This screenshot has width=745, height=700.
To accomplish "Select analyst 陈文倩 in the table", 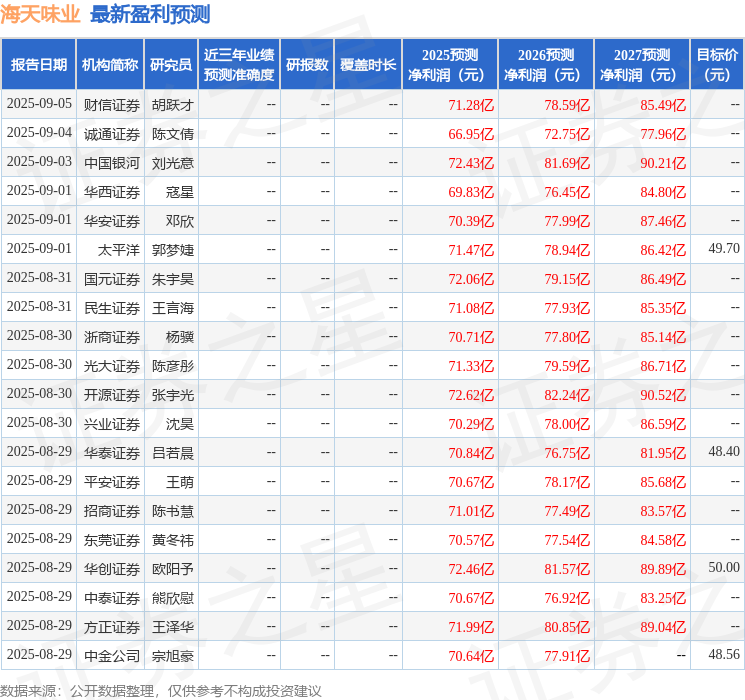I will coord(172,134).
